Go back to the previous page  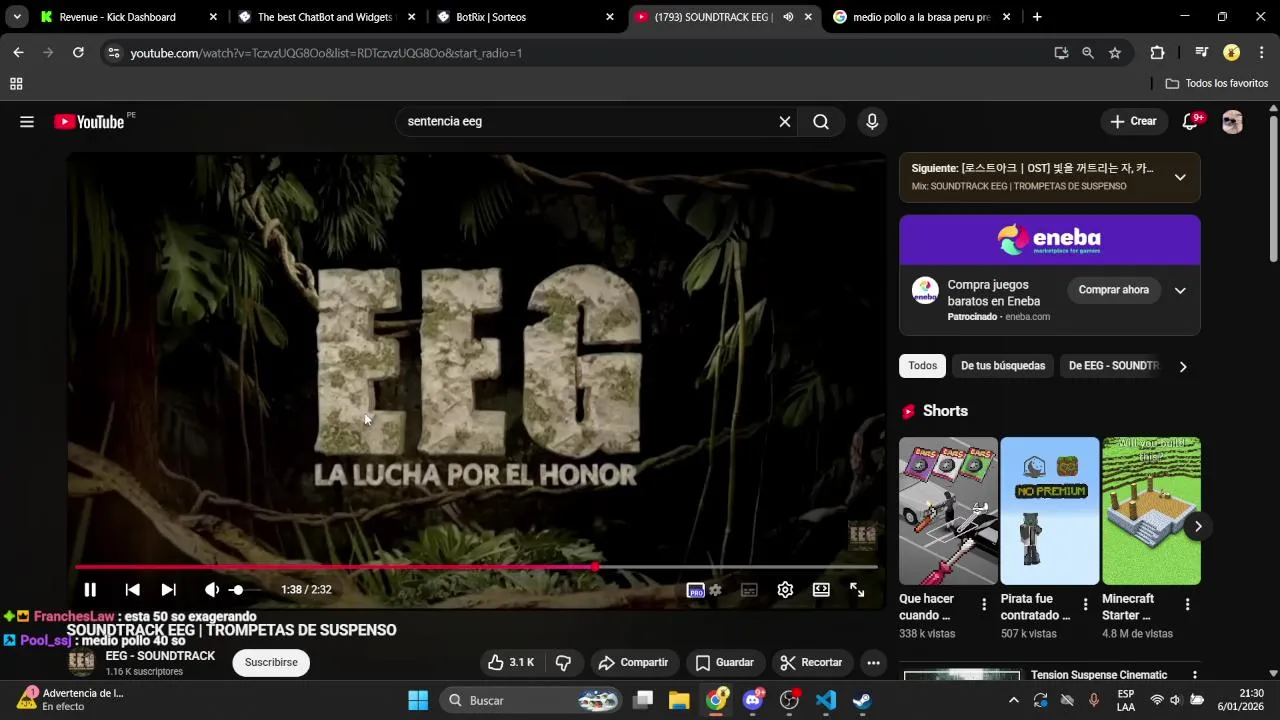click(x=18, y=53)
